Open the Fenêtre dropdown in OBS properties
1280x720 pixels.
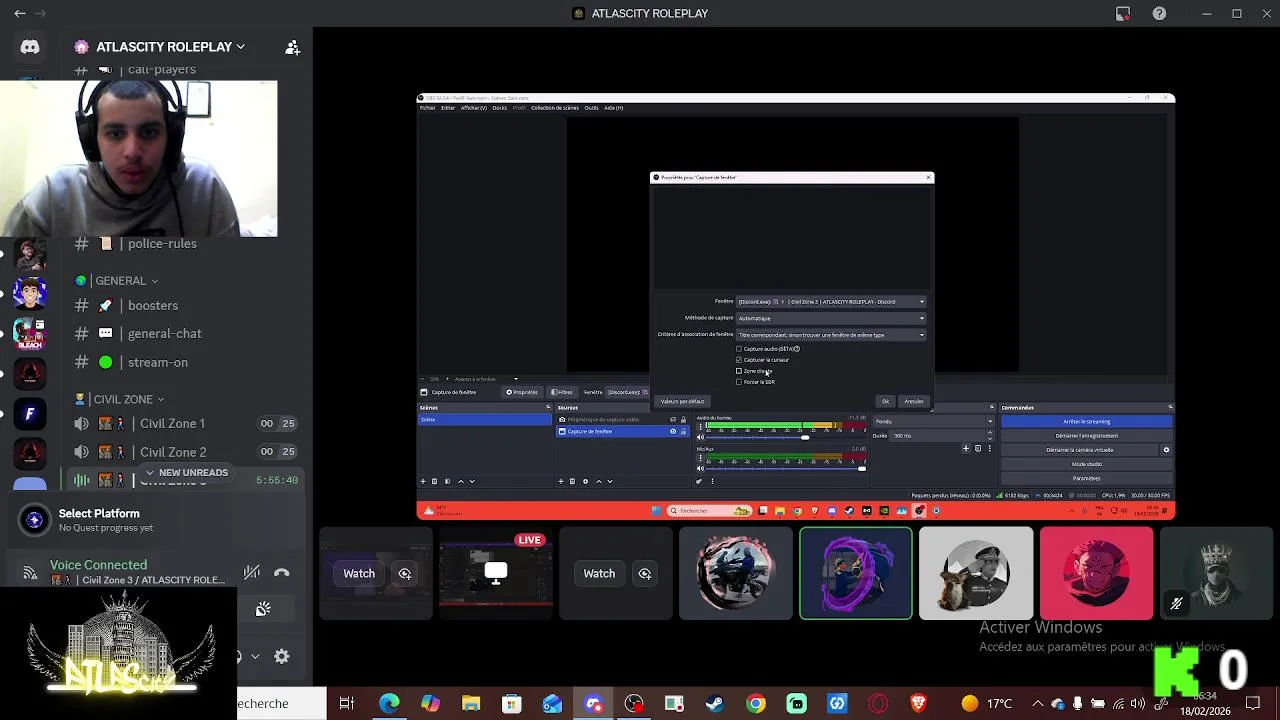coord(831,301)
